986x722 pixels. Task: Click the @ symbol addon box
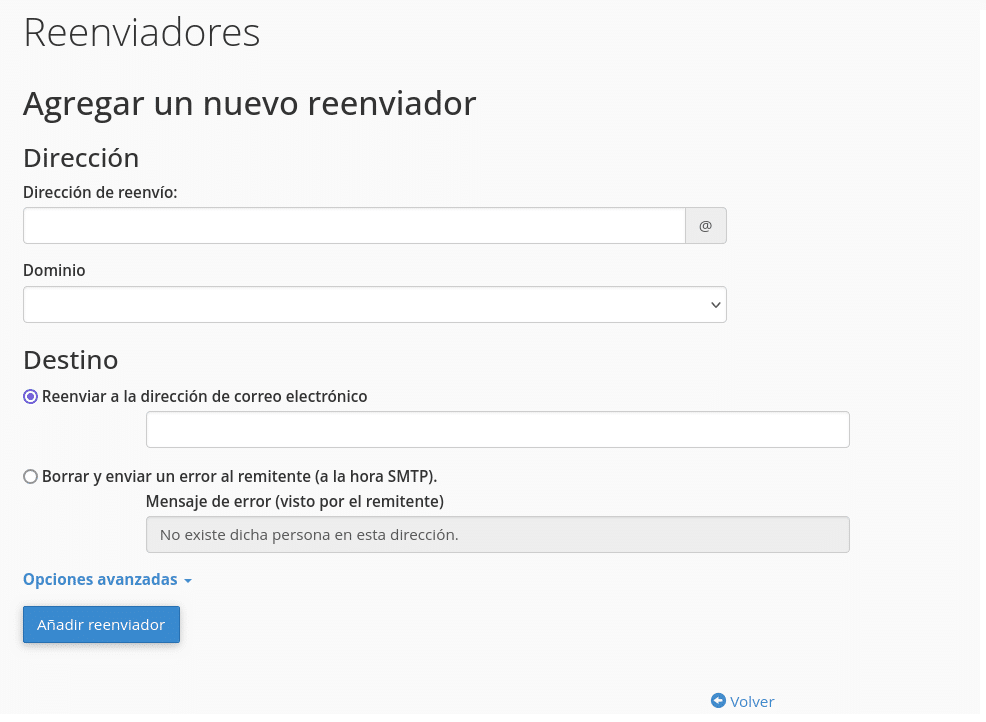click(705, 226)
